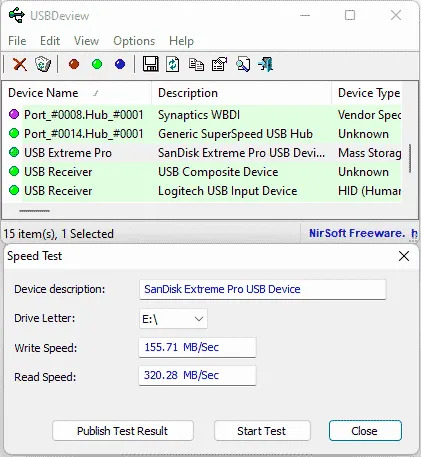Click the floppy disk save icon
Screen dimensions: 421x457
[151, 64]
